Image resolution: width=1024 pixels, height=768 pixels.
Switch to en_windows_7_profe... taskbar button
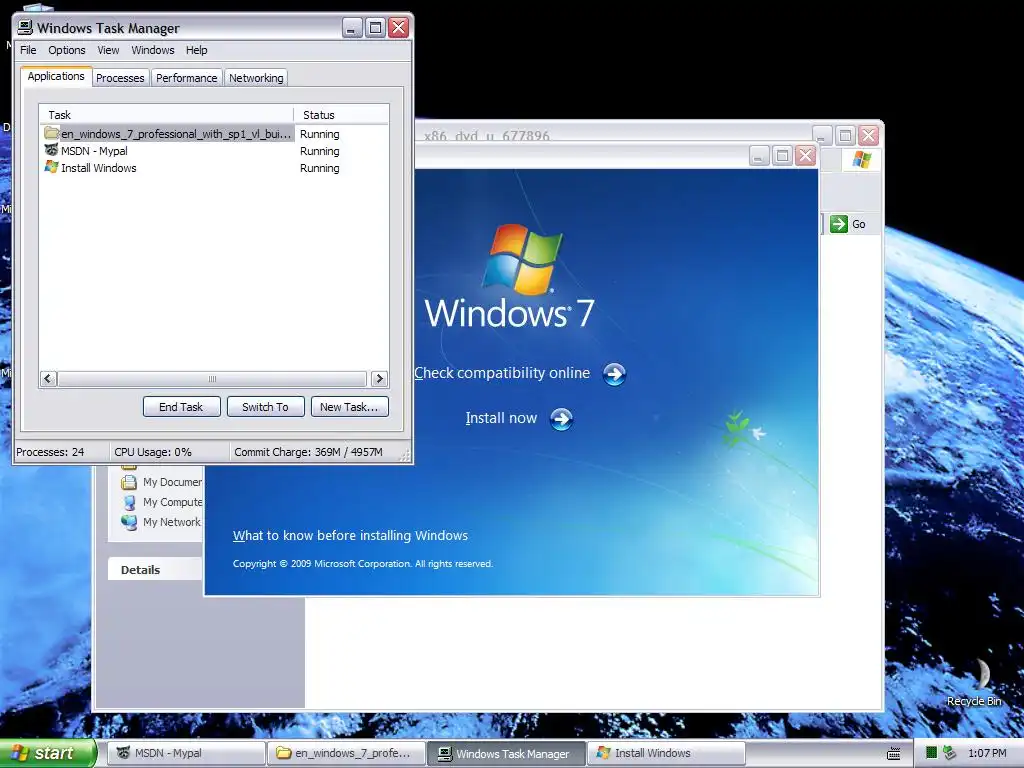(x=346, y=753)
